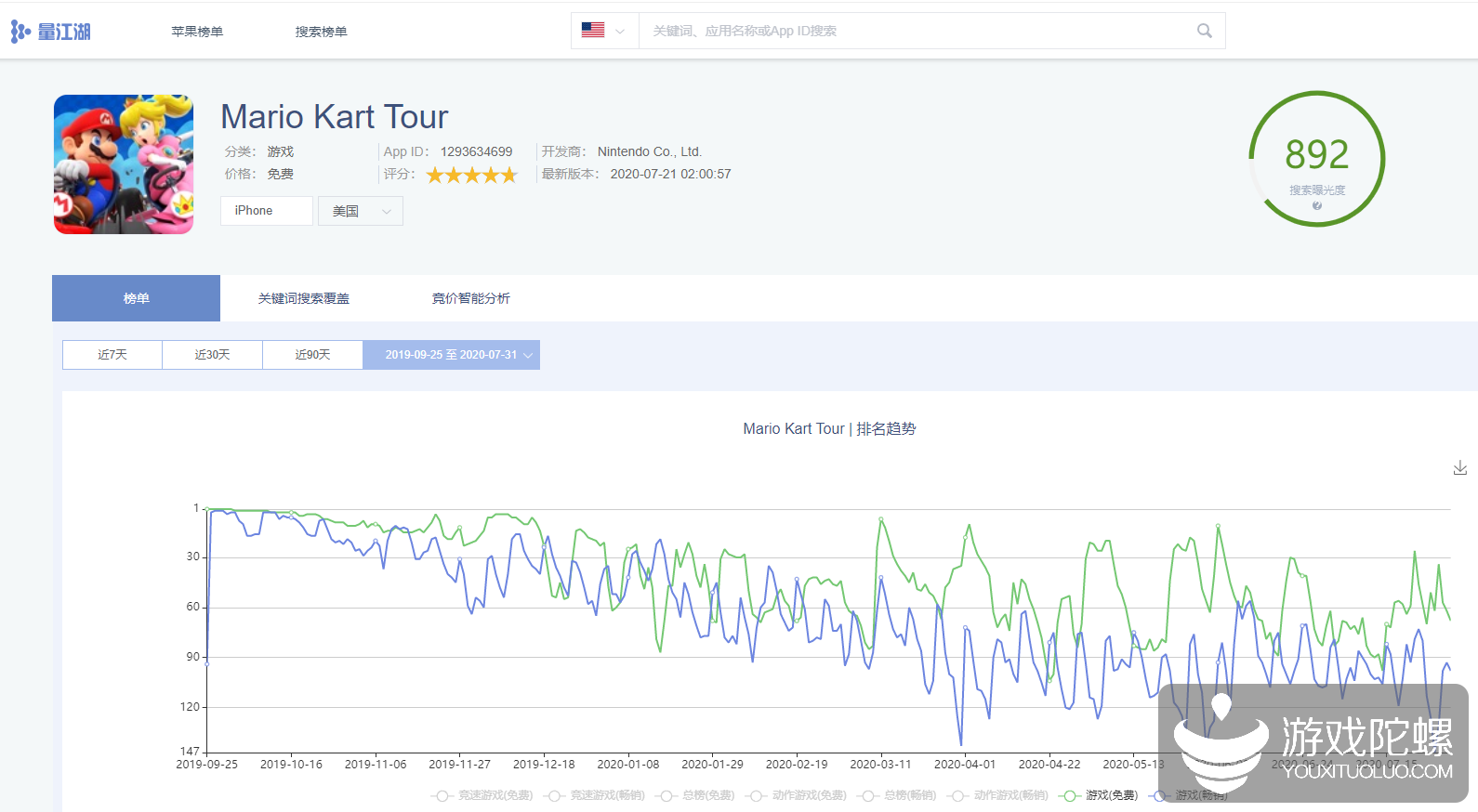Open 苹果榜单 in top navigation
This screenshot has height=812, width=1478.
197,32
